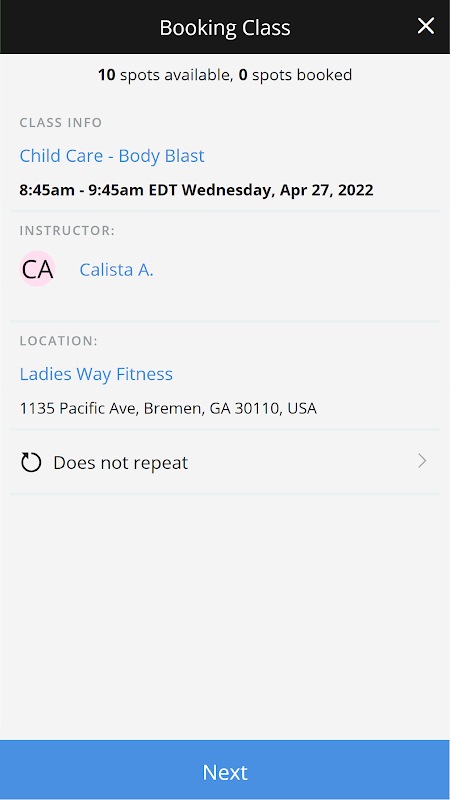
Task: Click the Booking Class header title
Action: pos(225,28)
